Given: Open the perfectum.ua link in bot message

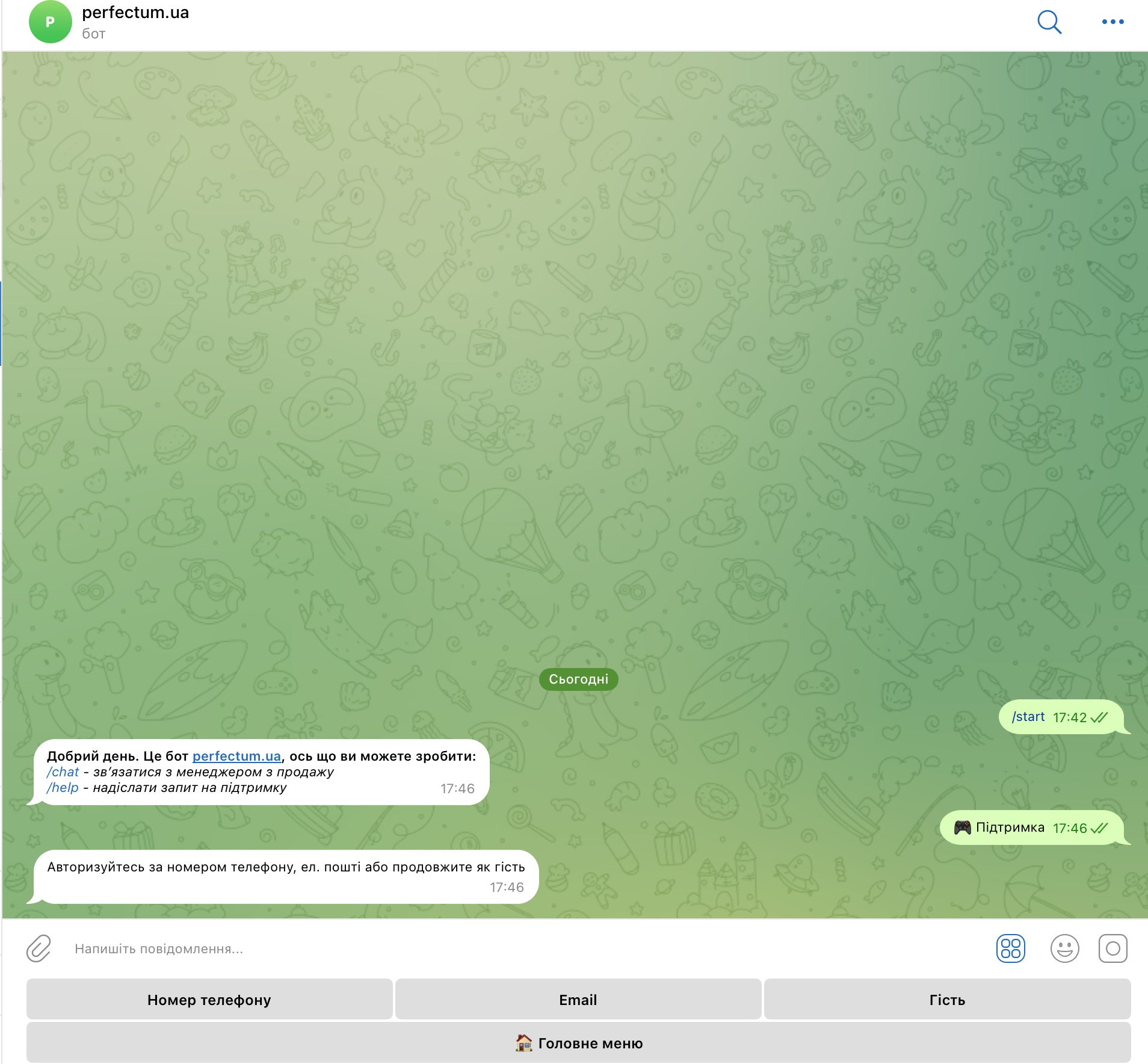Looking at the screenshot, I should [x=236, y=756].
